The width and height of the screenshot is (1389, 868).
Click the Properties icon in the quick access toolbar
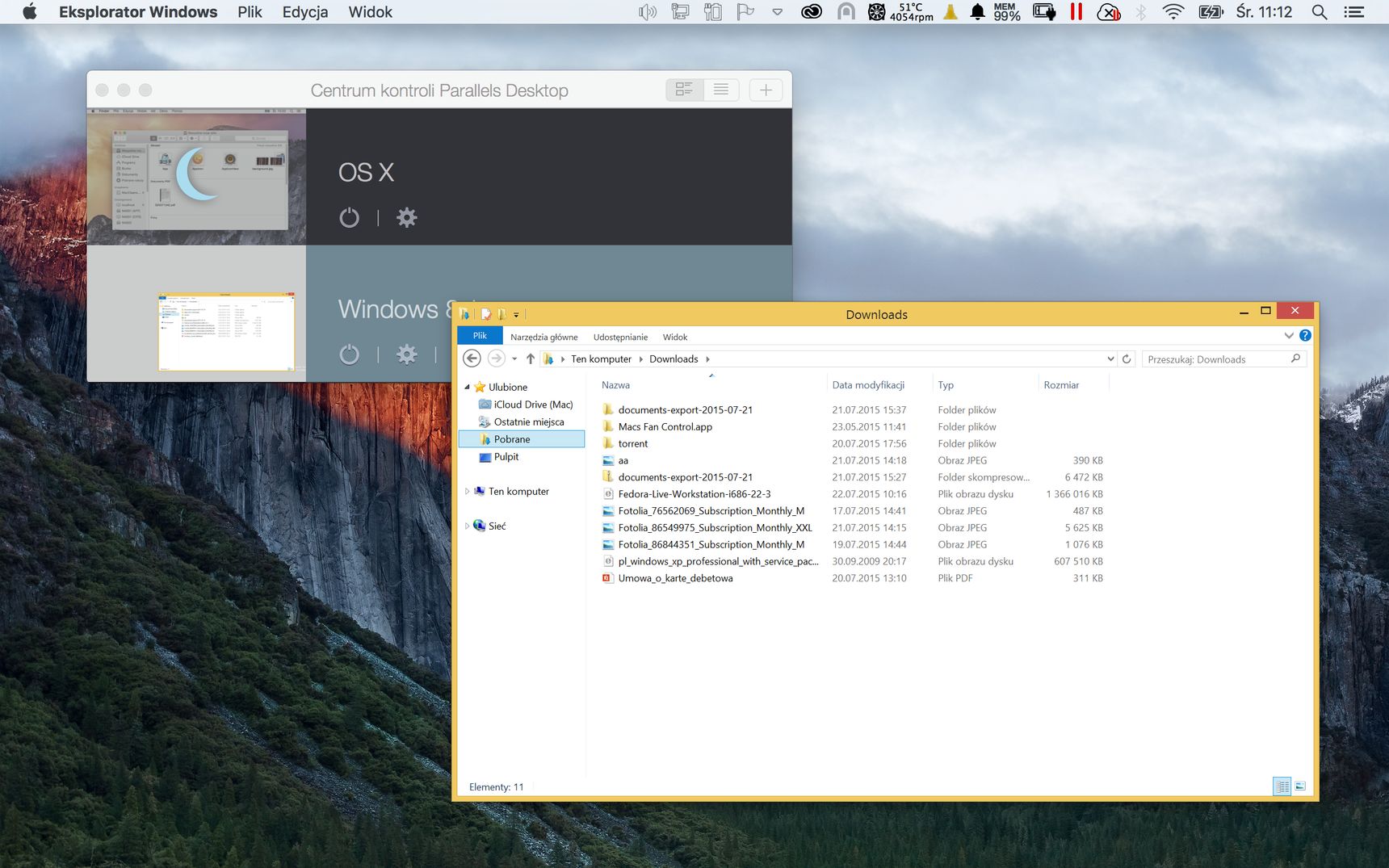coord(486,314)
